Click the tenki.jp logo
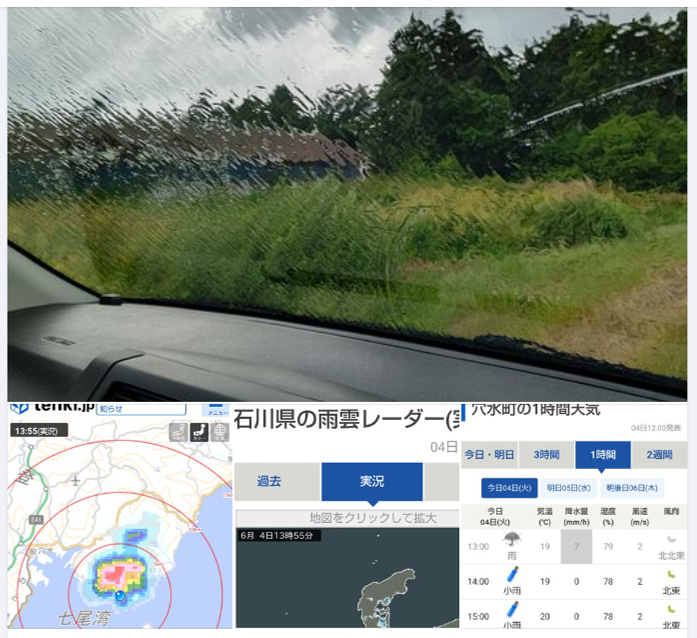 [52, 407]
